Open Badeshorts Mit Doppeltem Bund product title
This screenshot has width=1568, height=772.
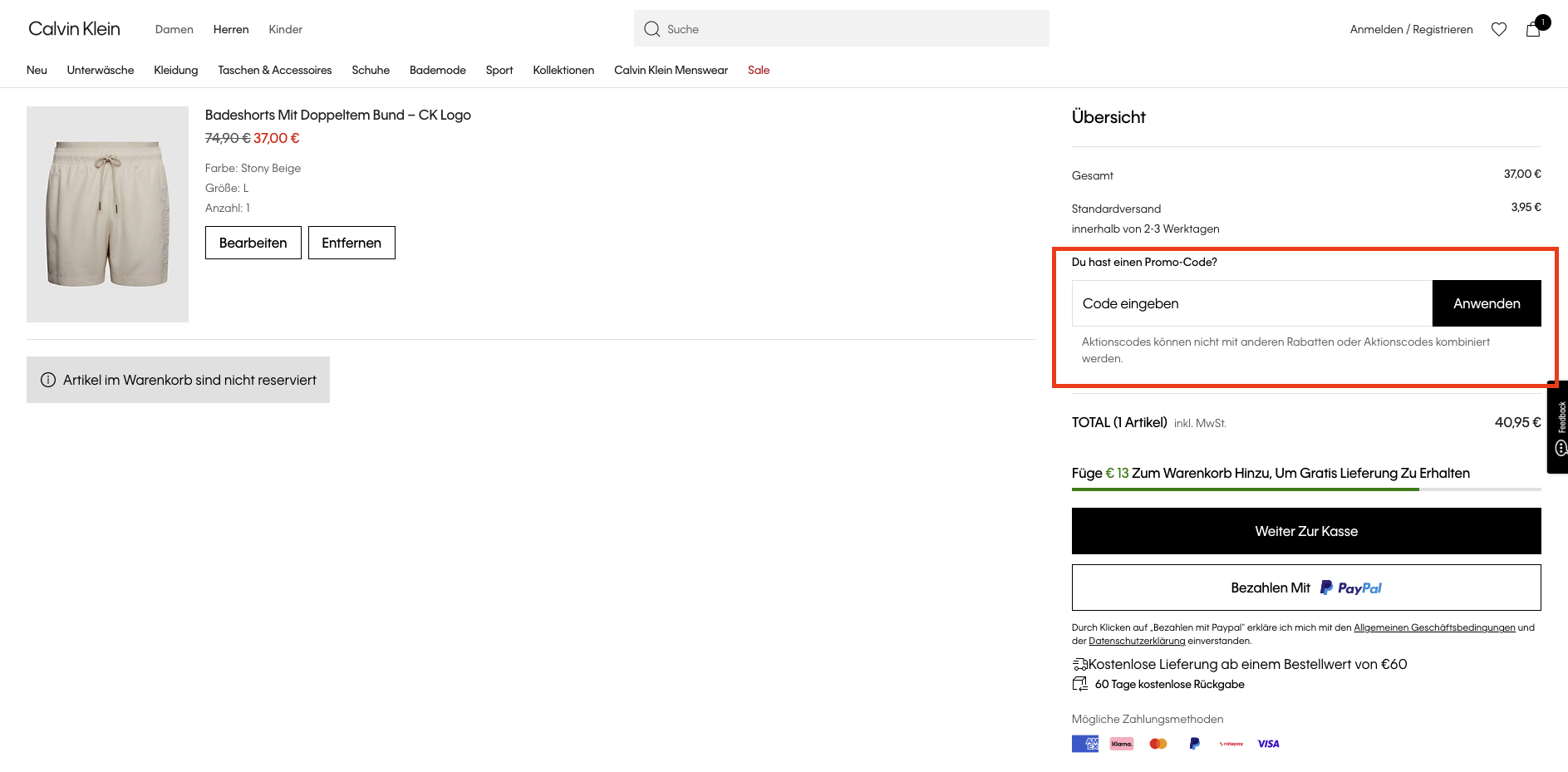pos(338,115)
